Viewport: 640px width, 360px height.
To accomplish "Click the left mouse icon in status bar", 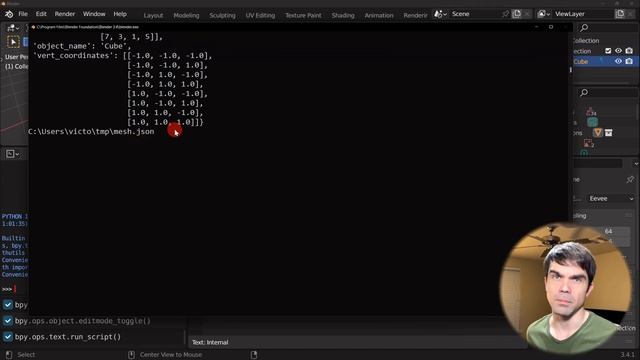I will click(9, 355).
